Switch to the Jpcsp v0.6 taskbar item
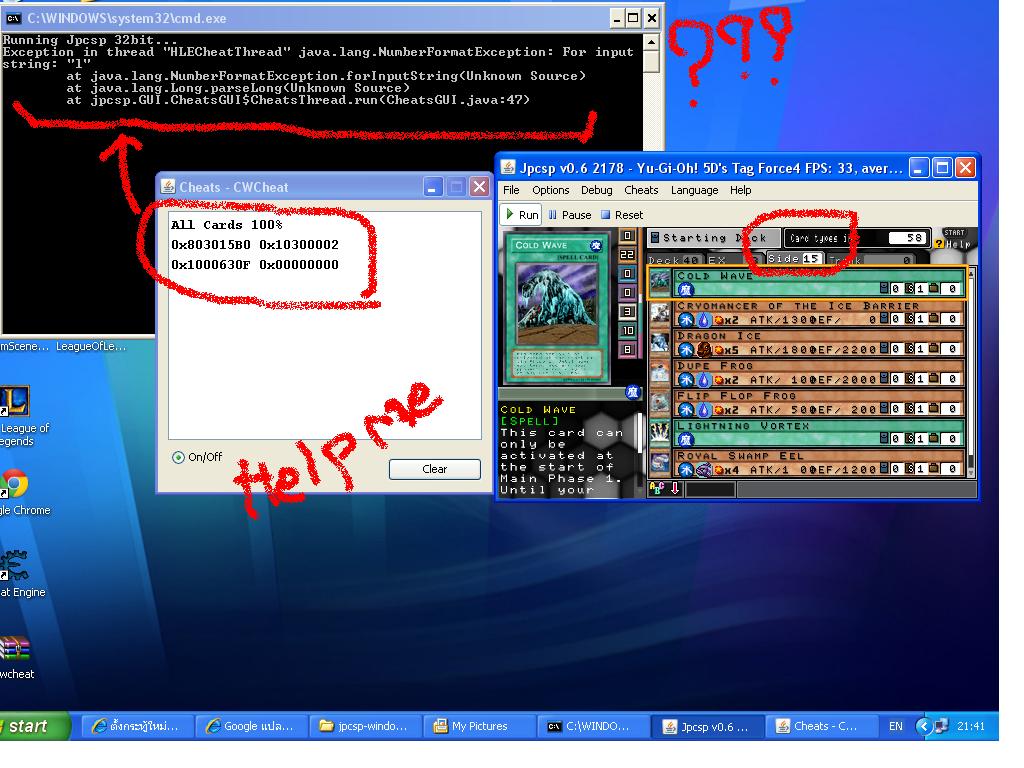This screenshot has width=1024, height=768. pyautogui.click(x=707, y=726)
